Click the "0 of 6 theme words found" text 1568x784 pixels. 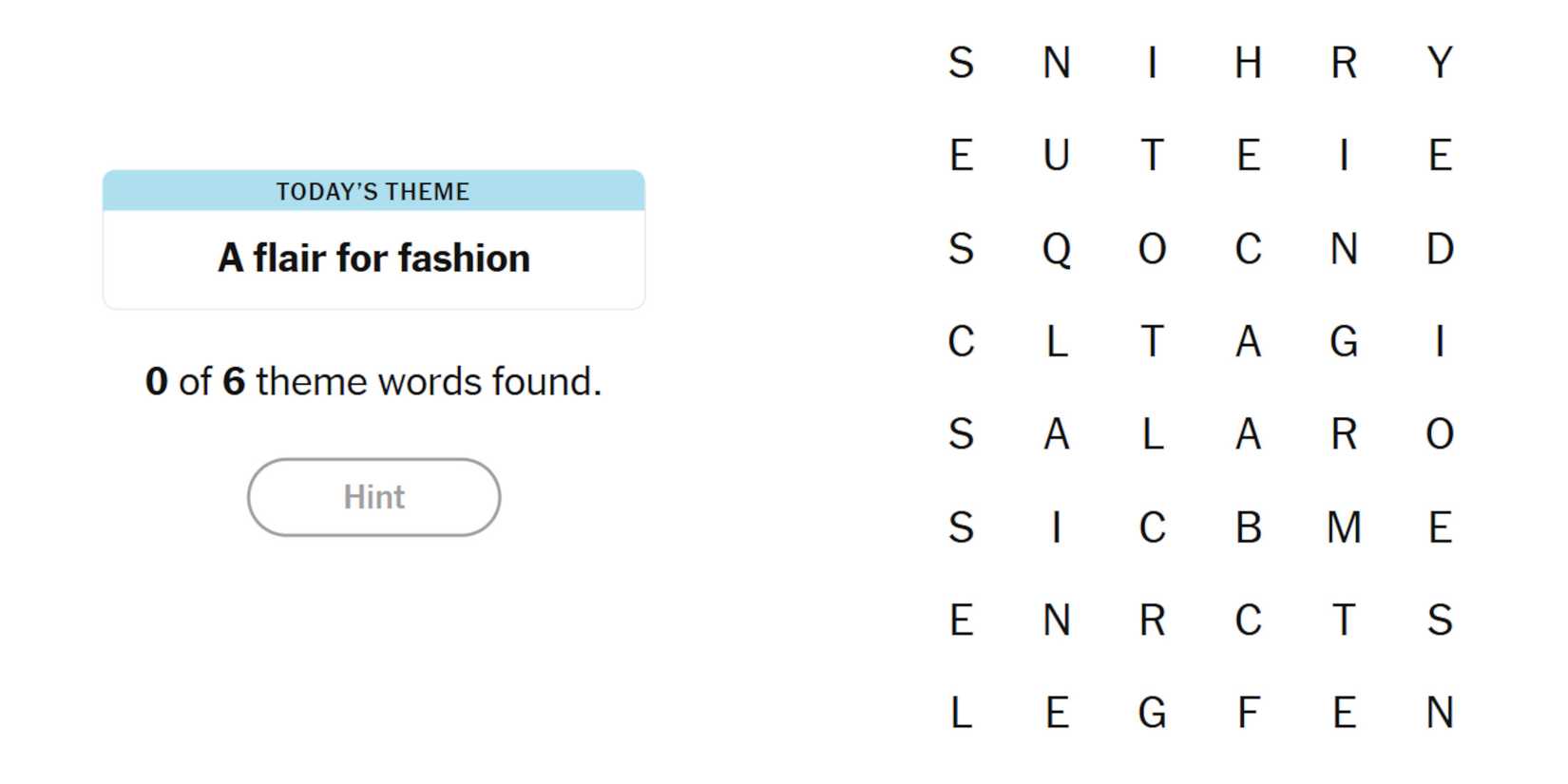pyautogui.click(x=373, y=382)
